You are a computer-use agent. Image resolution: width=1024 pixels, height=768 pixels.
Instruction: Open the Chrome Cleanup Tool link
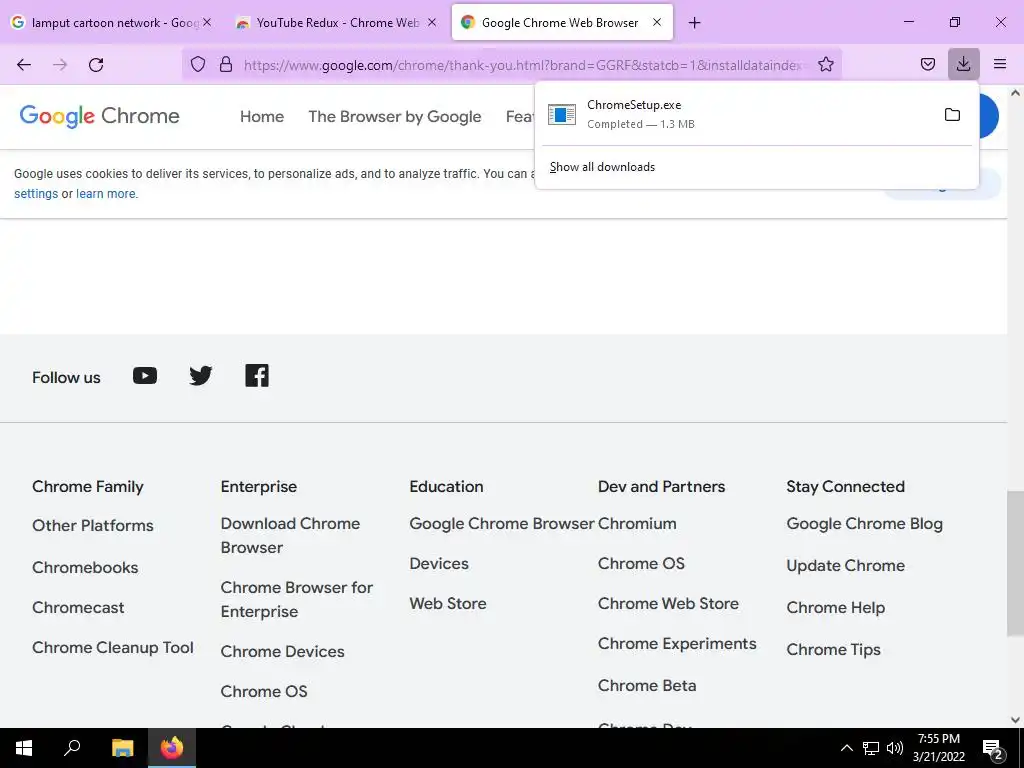click(112, 648)
